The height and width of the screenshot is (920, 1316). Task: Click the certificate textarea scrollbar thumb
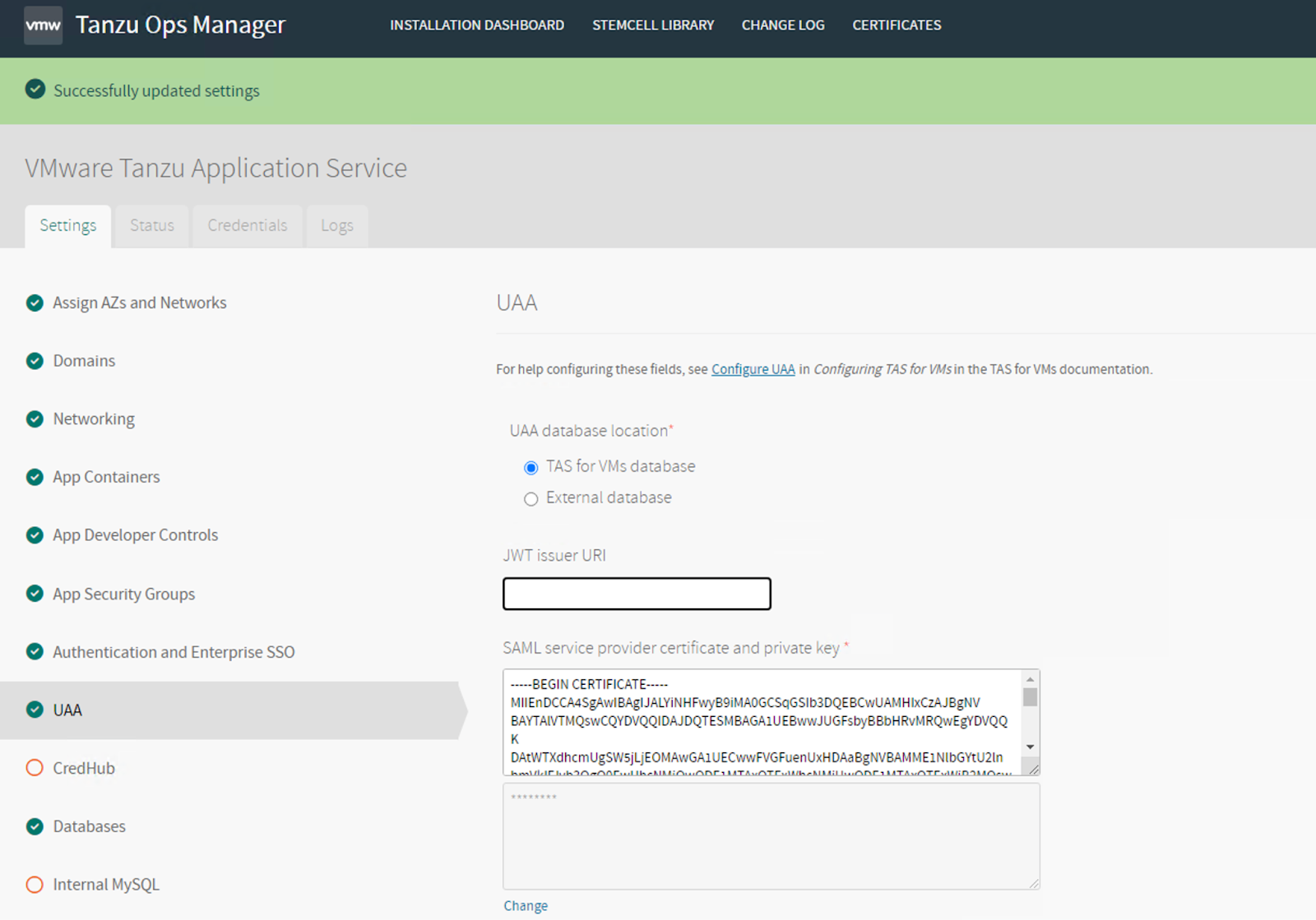click(1030, 697)
